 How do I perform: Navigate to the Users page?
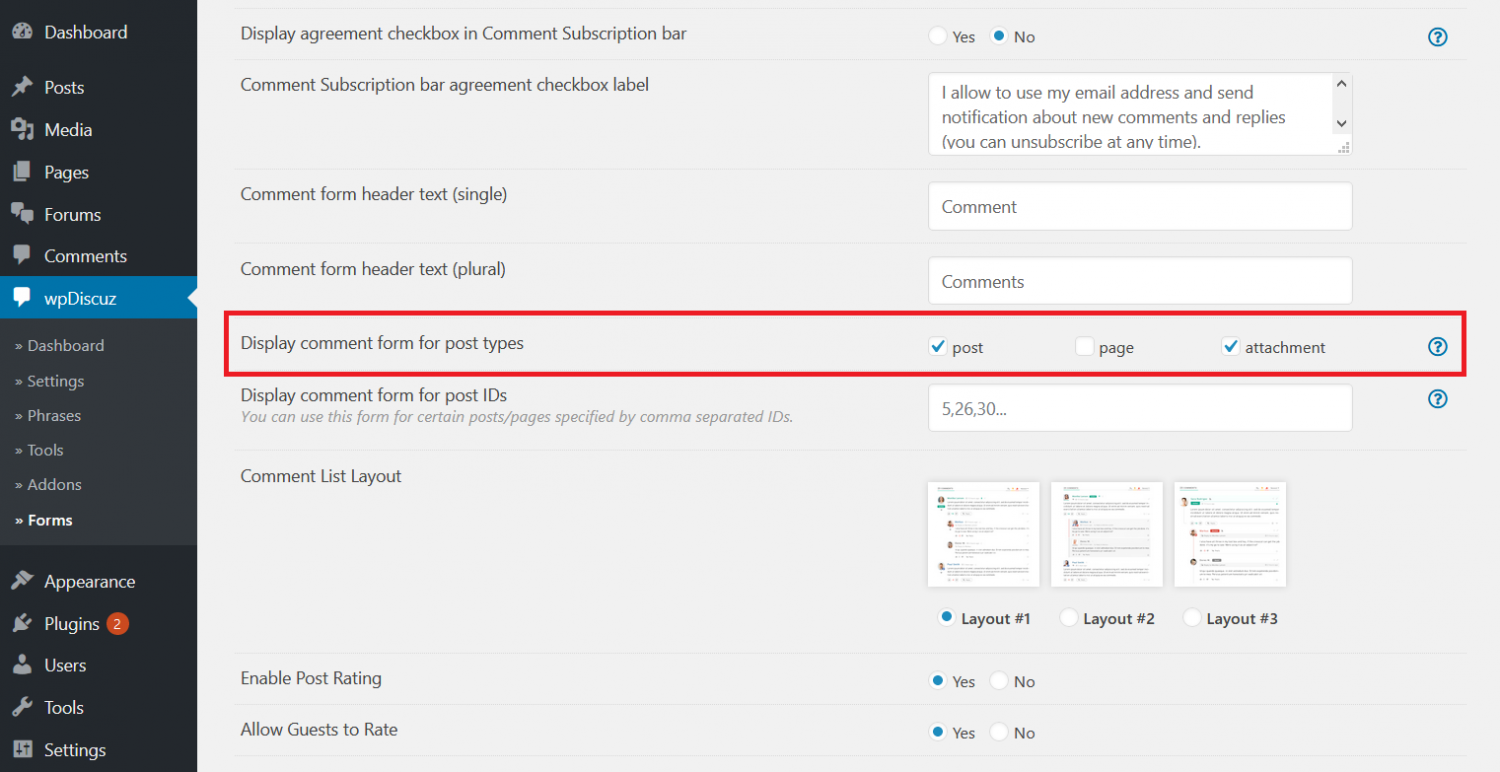[x=64, y=665]
